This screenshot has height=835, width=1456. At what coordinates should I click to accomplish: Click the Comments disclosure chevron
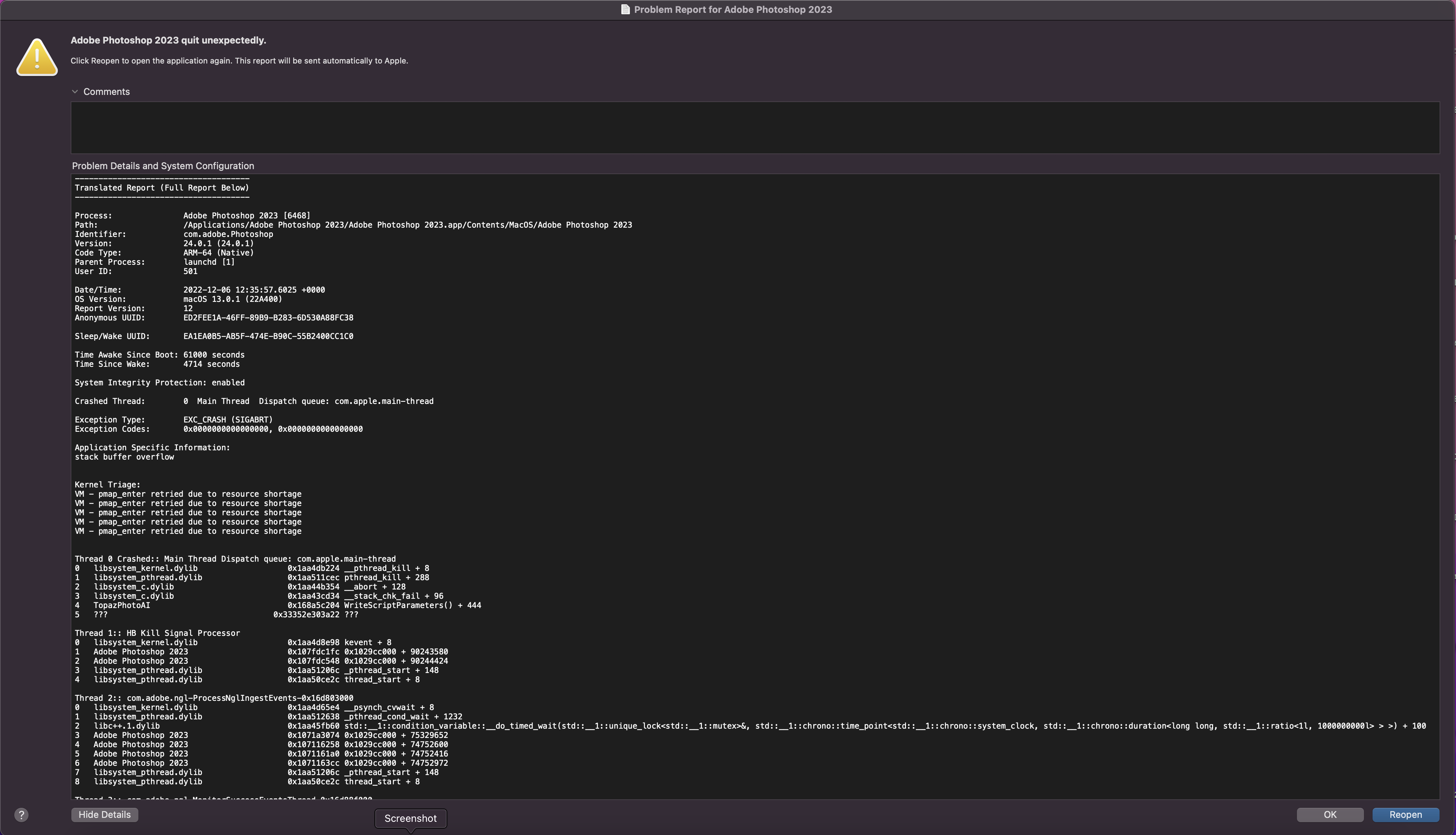pos(75,91)
